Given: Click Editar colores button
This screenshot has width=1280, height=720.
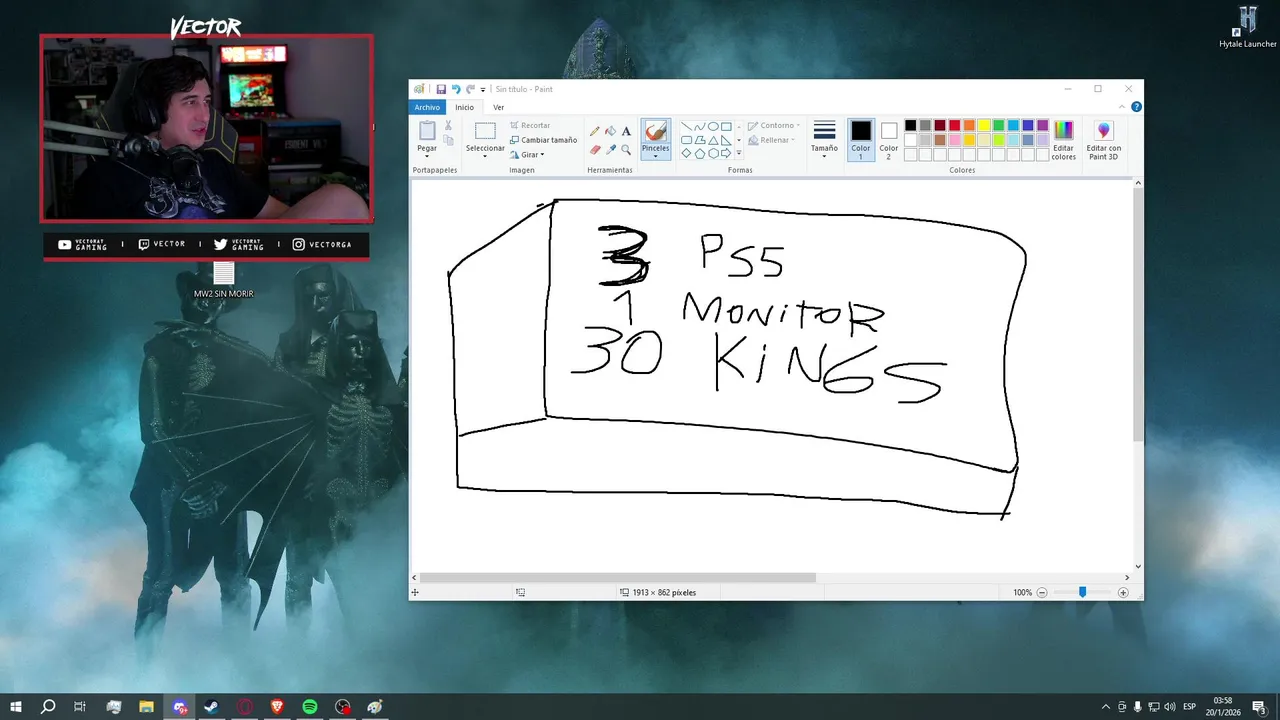Looking at the screenshot, I should click(1064, 139).
